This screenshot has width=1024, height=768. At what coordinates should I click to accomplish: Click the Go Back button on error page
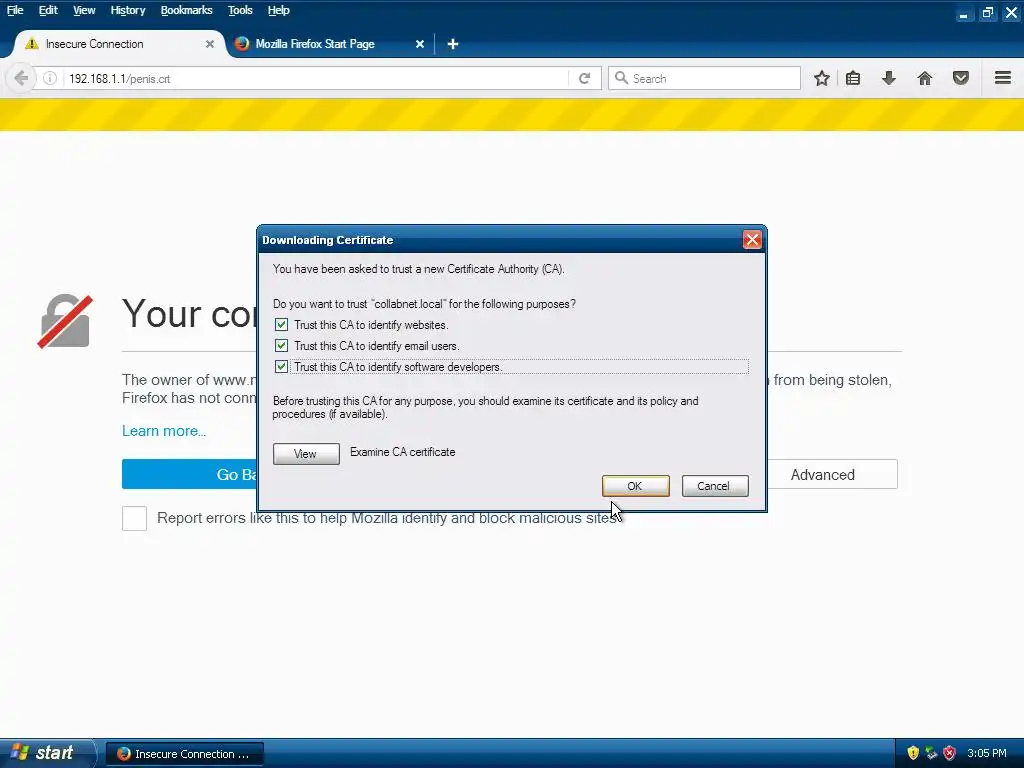[190, 474]
